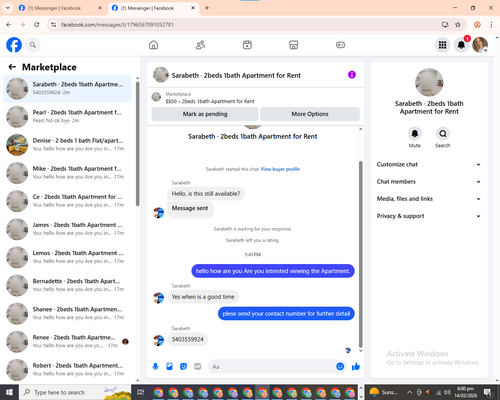The width and height of the screenshot is (500, 400).
Task: Click the purple conversation info icon
Action: pos(352,75)
